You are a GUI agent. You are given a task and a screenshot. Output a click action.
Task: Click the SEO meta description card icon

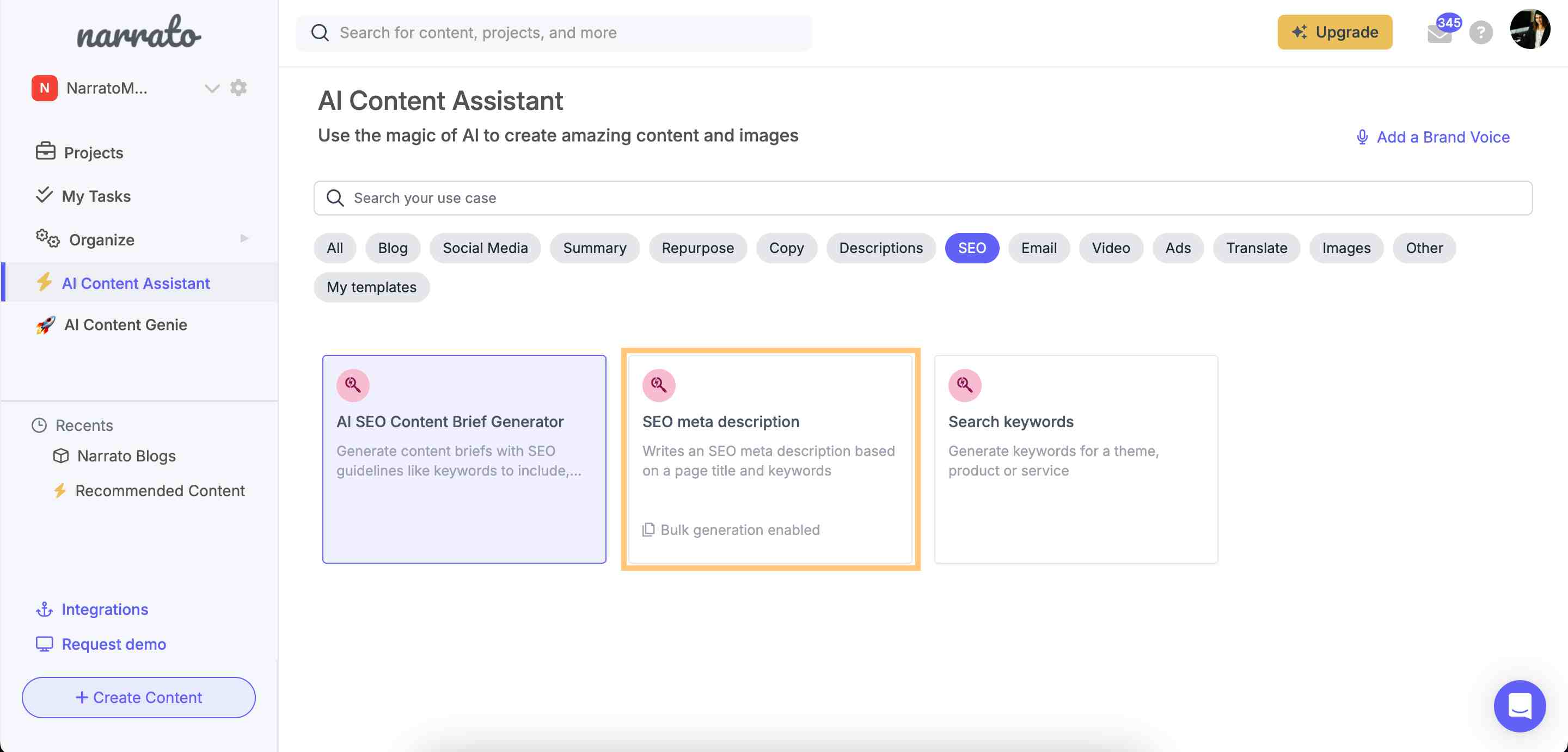(x=659, y=385)
